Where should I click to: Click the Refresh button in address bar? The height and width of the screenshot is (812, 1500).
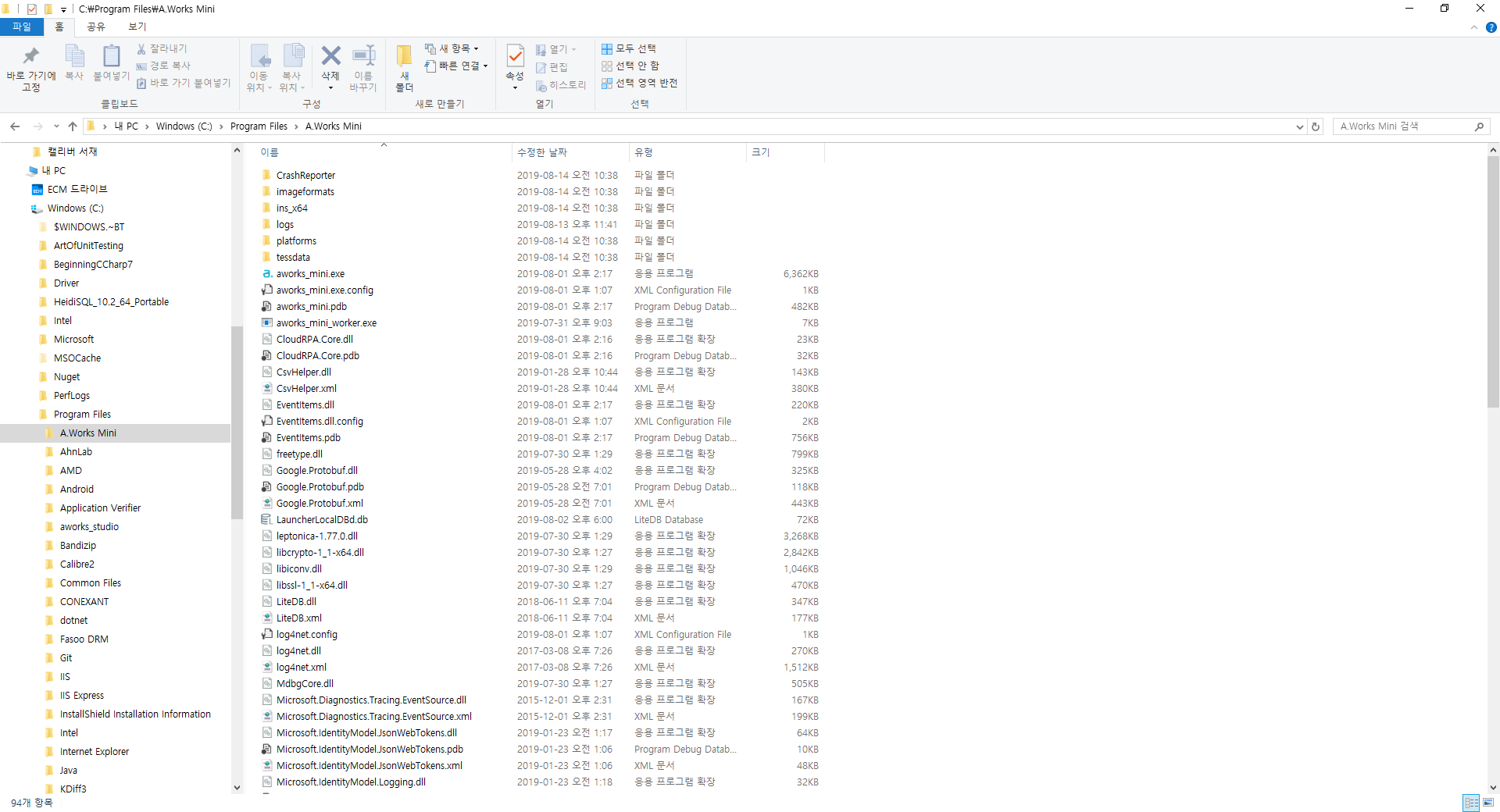[1316, 126]
